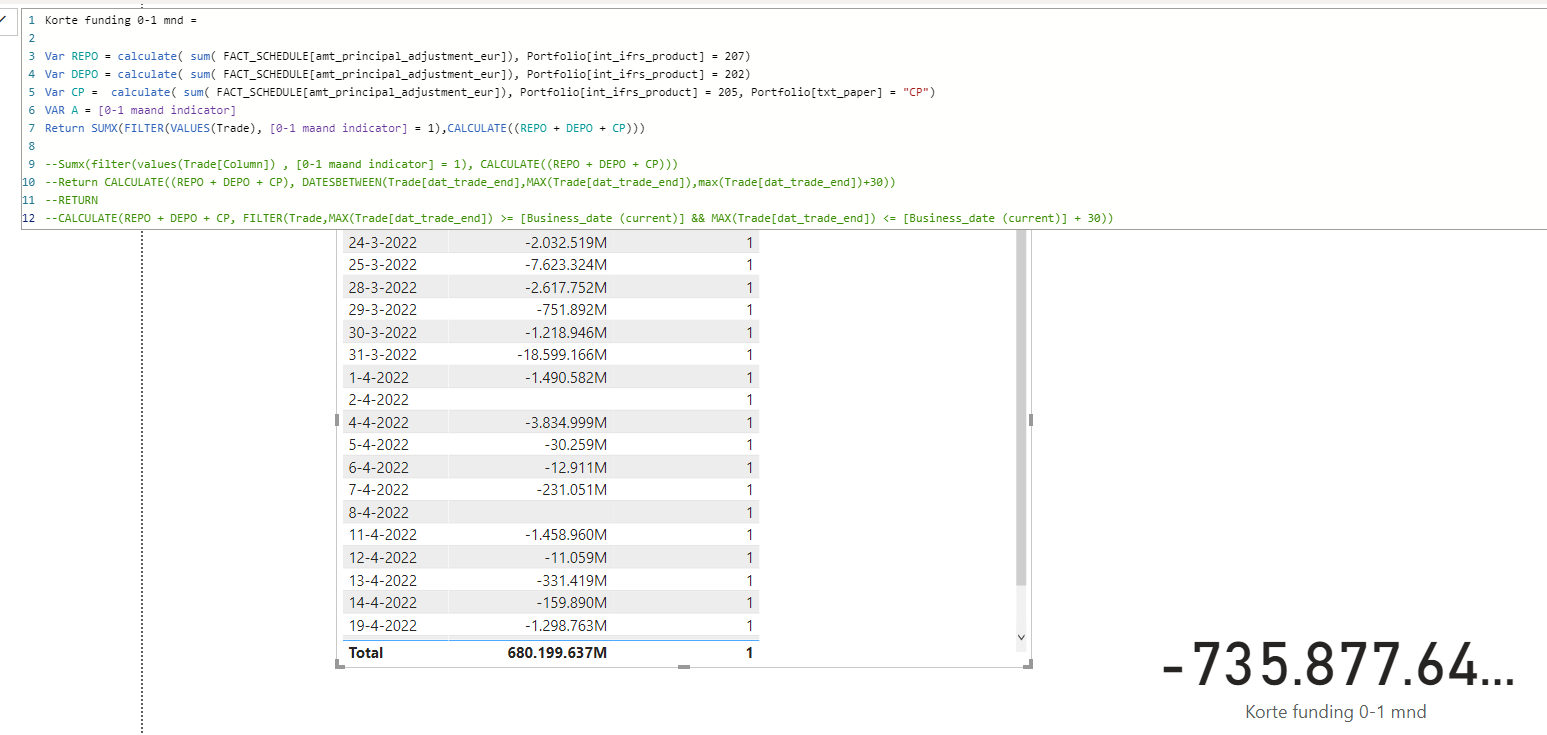This screenshot has height=735, width=1547.
Task: Select date cell 4-4-2022
Action: click(379, 423)
